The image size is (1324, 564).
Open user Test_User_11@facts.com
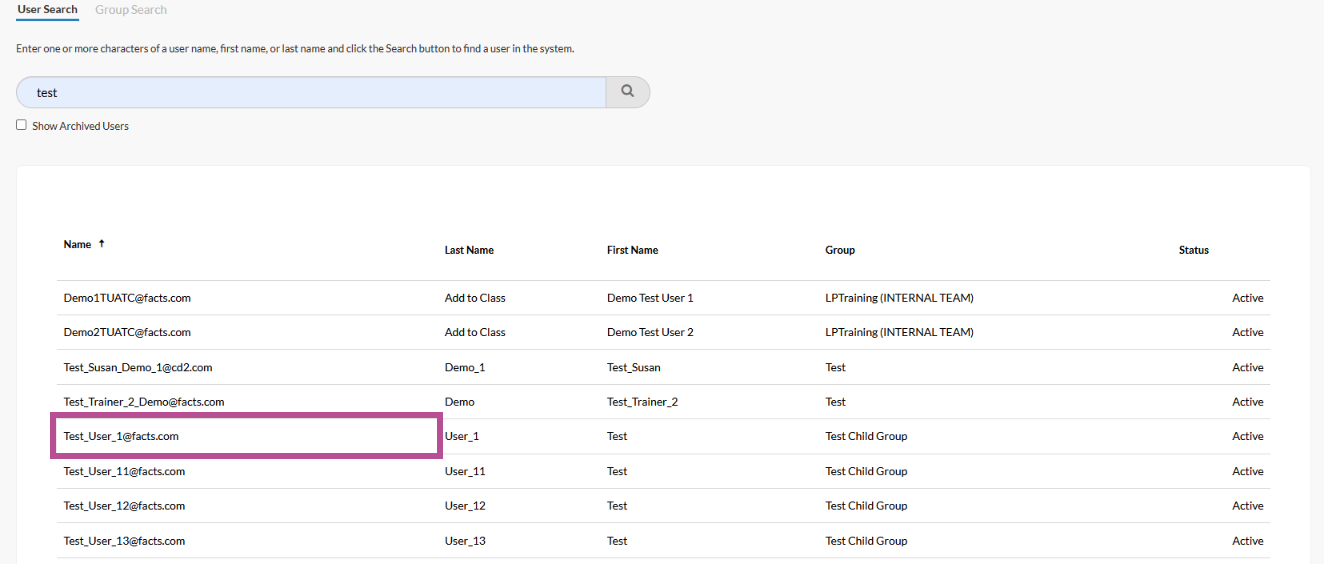[124, 471]
